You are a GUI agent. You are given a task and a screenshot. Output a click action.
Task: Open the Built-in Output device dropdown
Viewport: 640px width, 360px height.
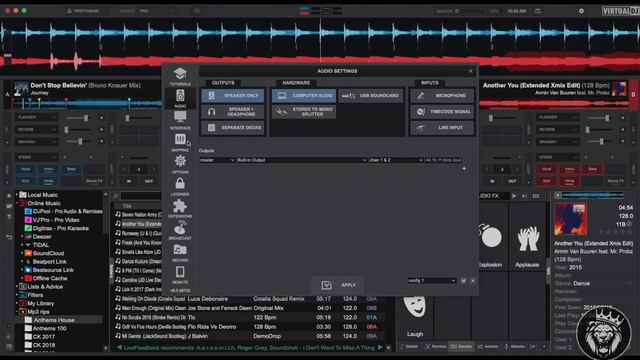[302, 160]
